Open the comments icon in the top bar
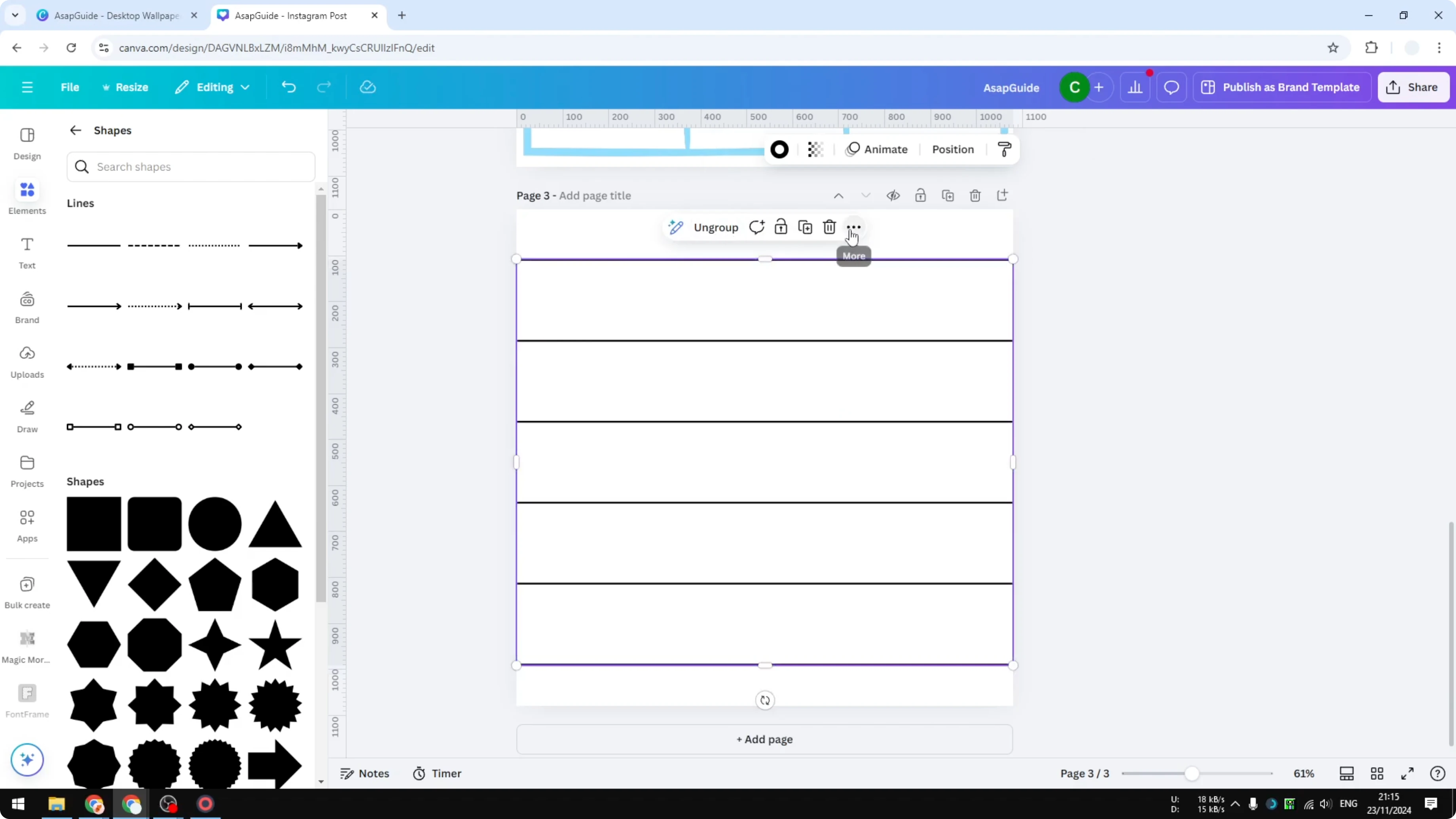This screenshot has width=1456, height=819. pos(1171,87)
